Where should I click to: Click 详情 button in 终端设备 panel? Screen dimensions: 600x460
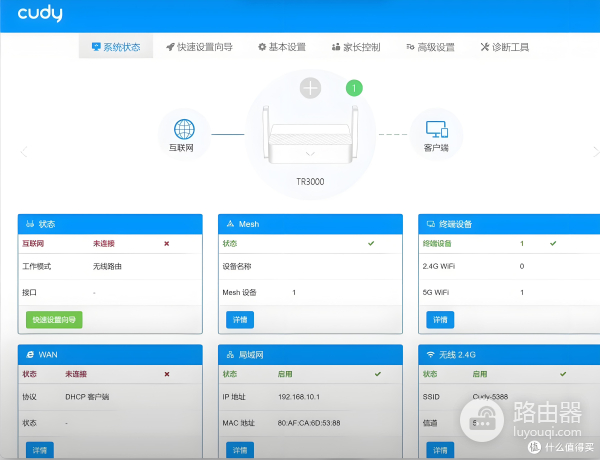pos(440,319)
